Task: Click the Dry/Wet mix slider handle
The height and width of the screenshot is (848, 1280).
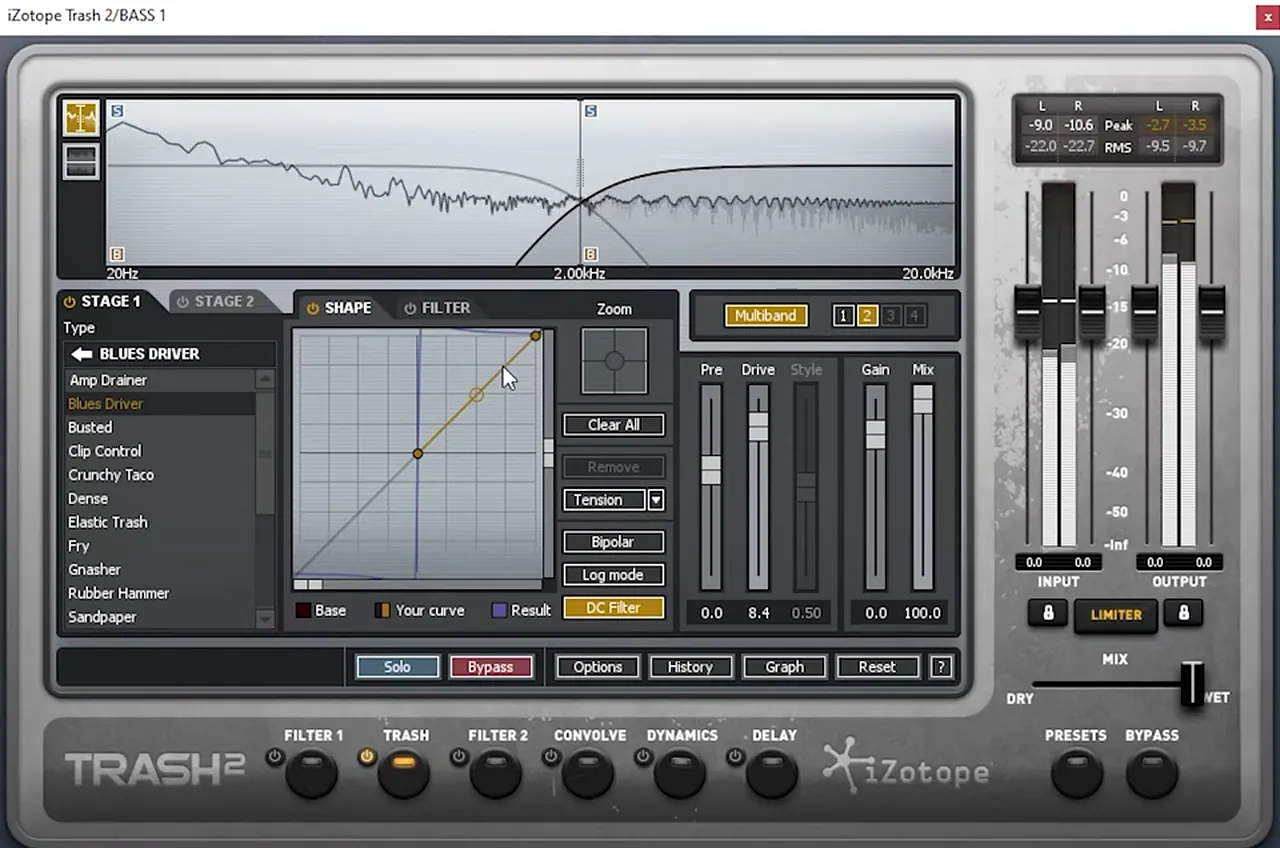Action: (1192, 685)
